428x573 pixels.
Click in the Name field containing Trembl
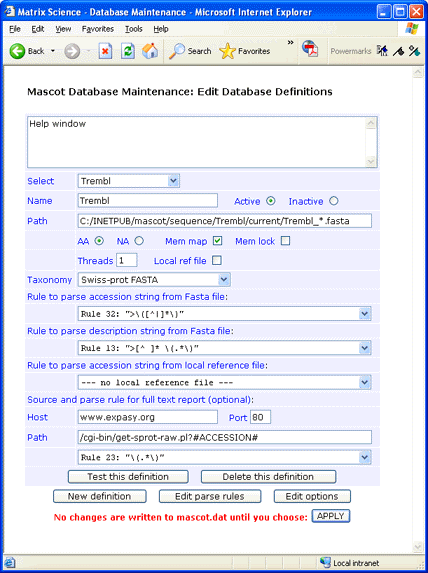[148, 201]
